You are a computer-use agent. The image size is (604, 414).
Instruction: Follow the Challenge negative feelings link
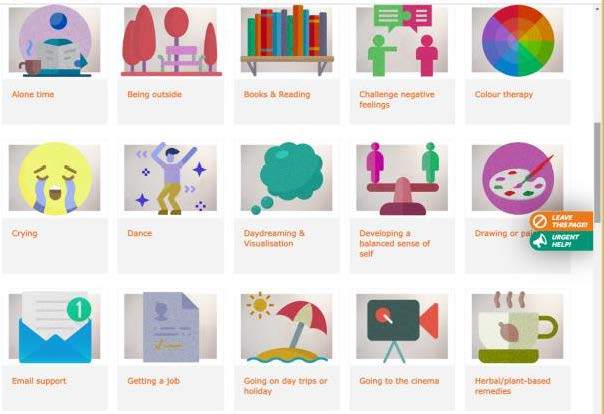point(397,99)
